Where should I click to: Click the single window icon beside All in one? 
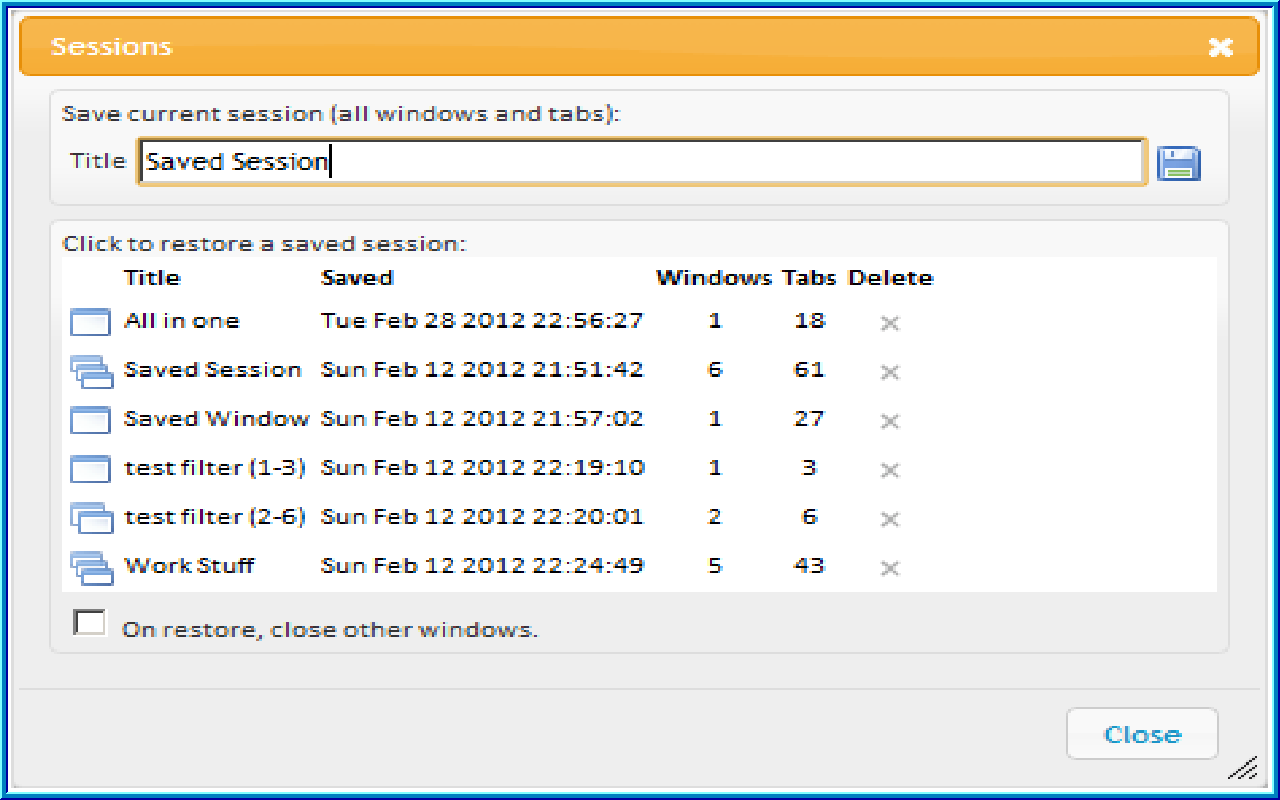click(90, 322)
